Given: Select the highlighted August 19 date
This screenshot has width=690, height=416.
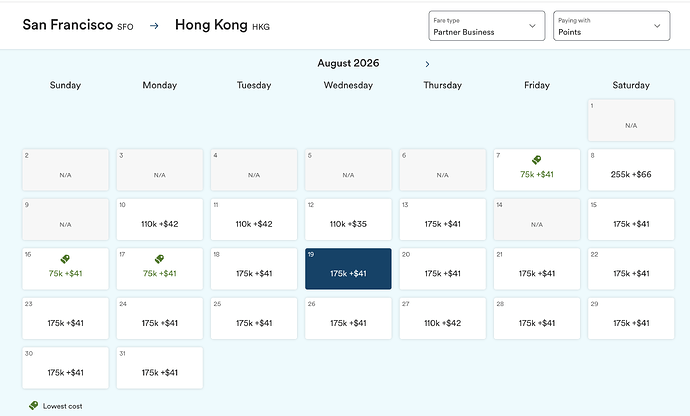Looking at the screenshot, I should 348,269.
